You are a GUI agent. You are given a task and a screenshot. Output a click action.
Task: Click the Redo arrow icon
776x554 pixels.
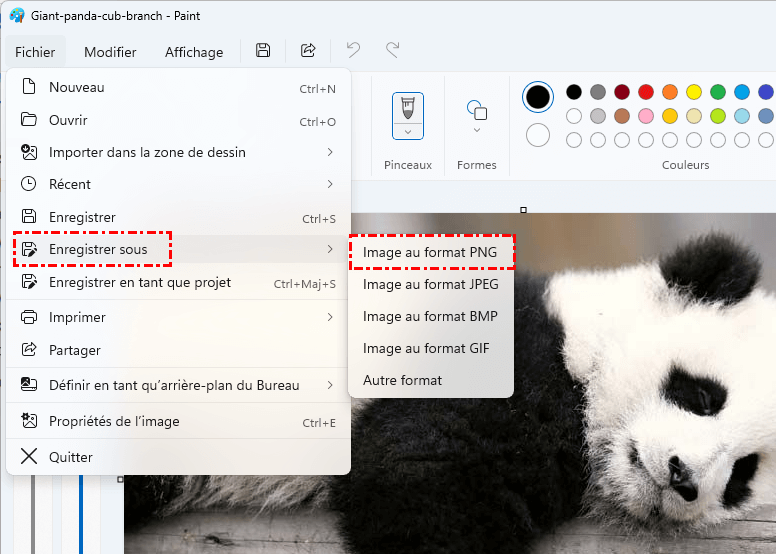tap(393, 50)
